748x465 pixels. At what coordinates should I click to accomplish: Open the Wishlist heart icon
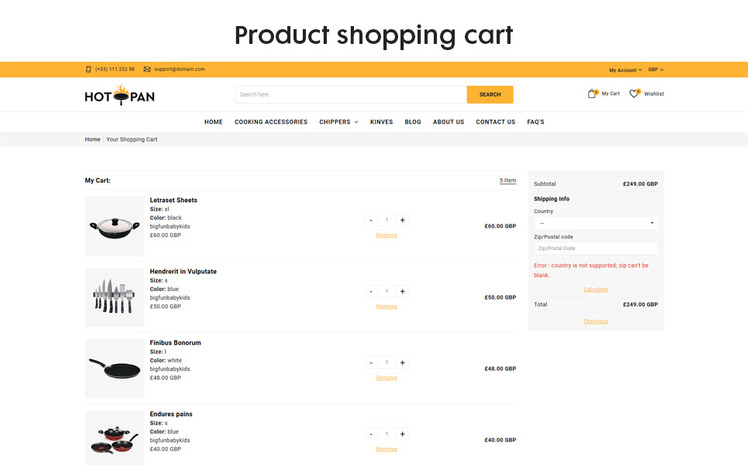coord(634,93)
